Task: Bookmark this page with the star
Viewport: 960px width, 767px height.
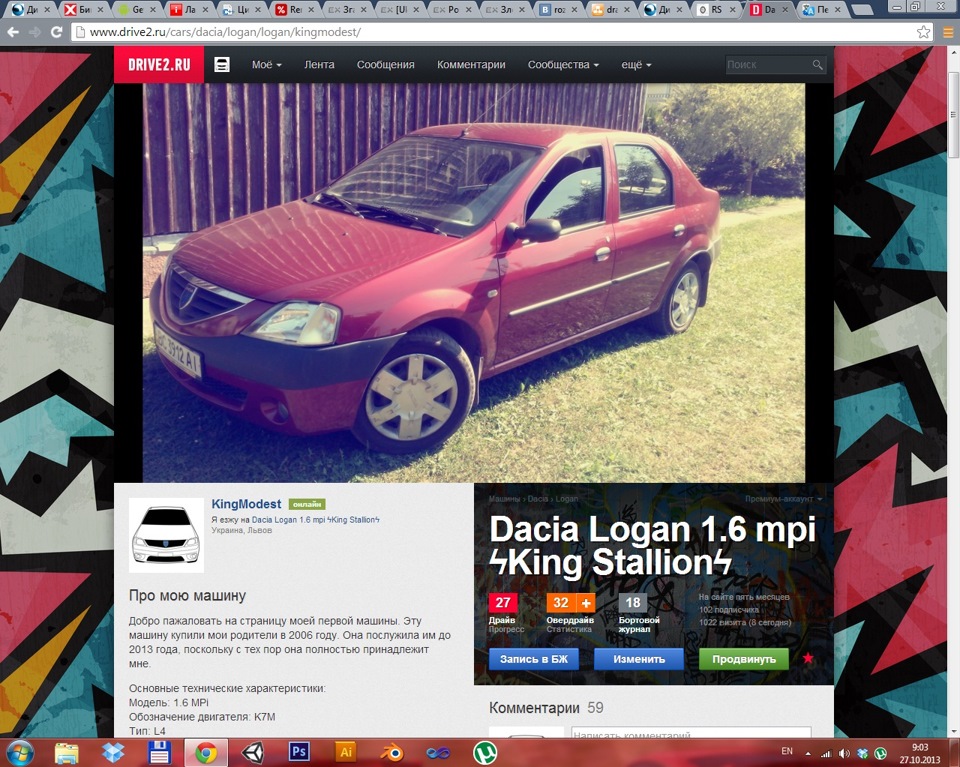Action: [923, 32]
